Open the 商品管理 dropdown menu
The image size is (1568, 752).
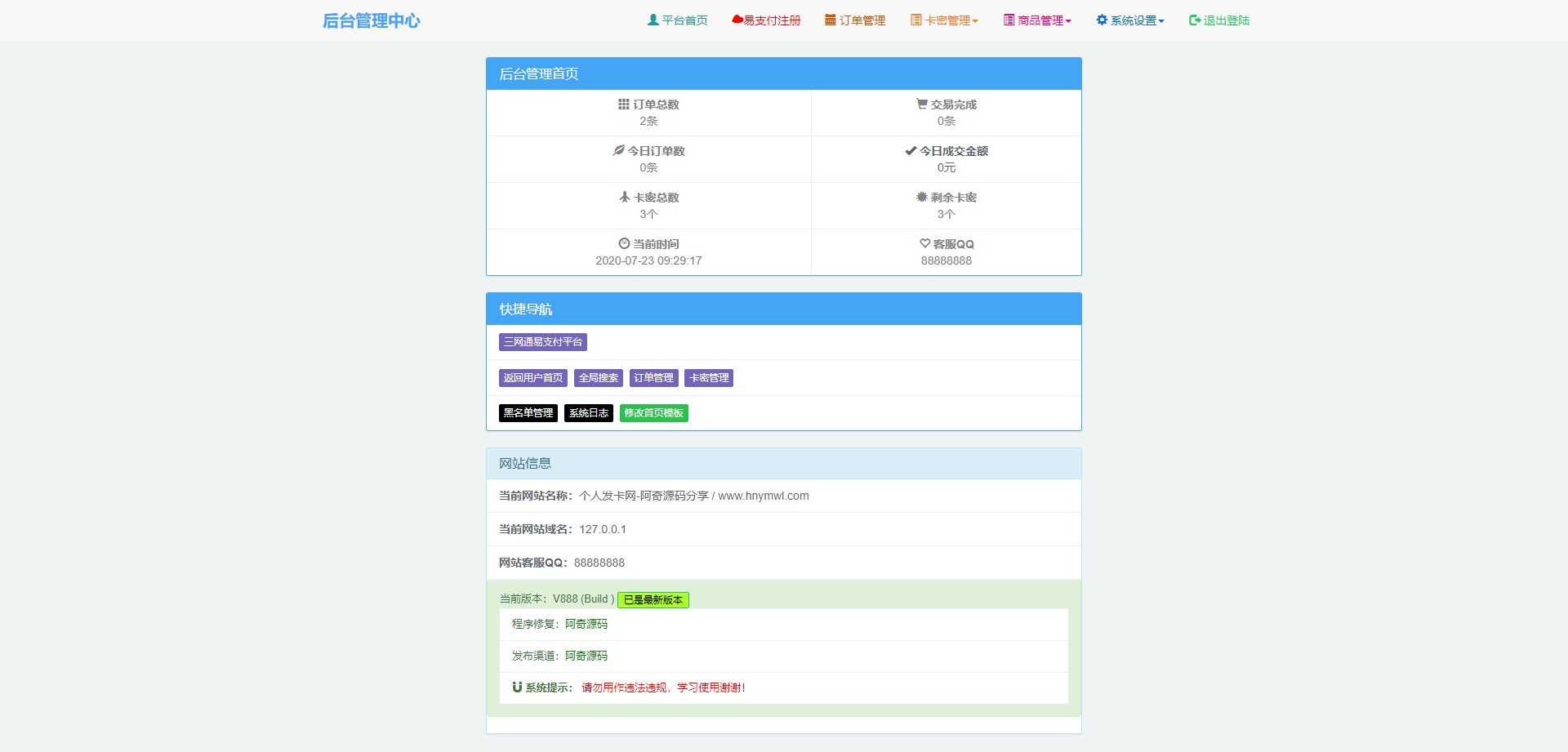pyautogui.click(x=1038, y=20)
